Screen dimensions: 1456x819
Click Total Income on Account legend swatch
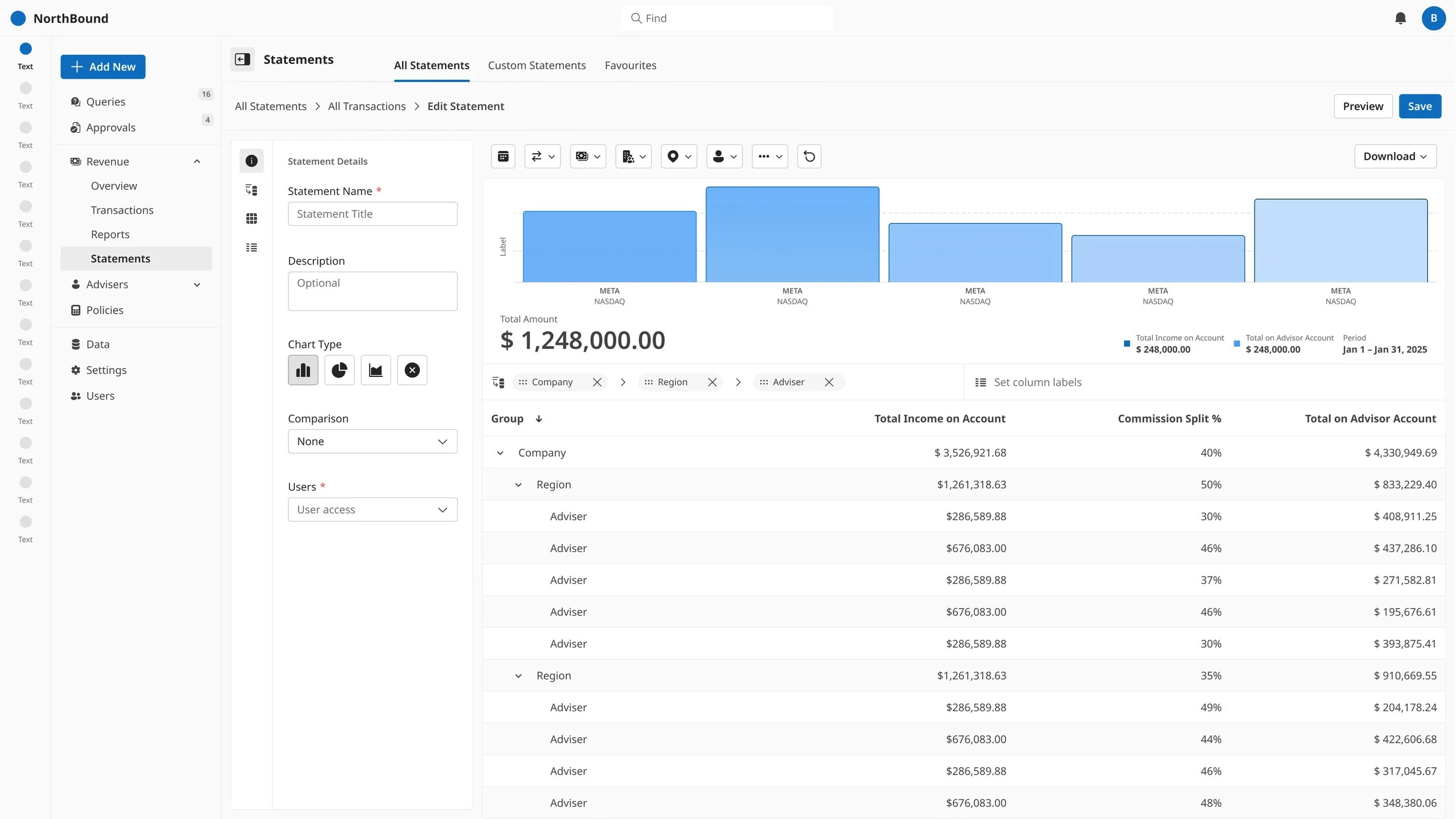pyautogui.click(x=1126, y=344)
